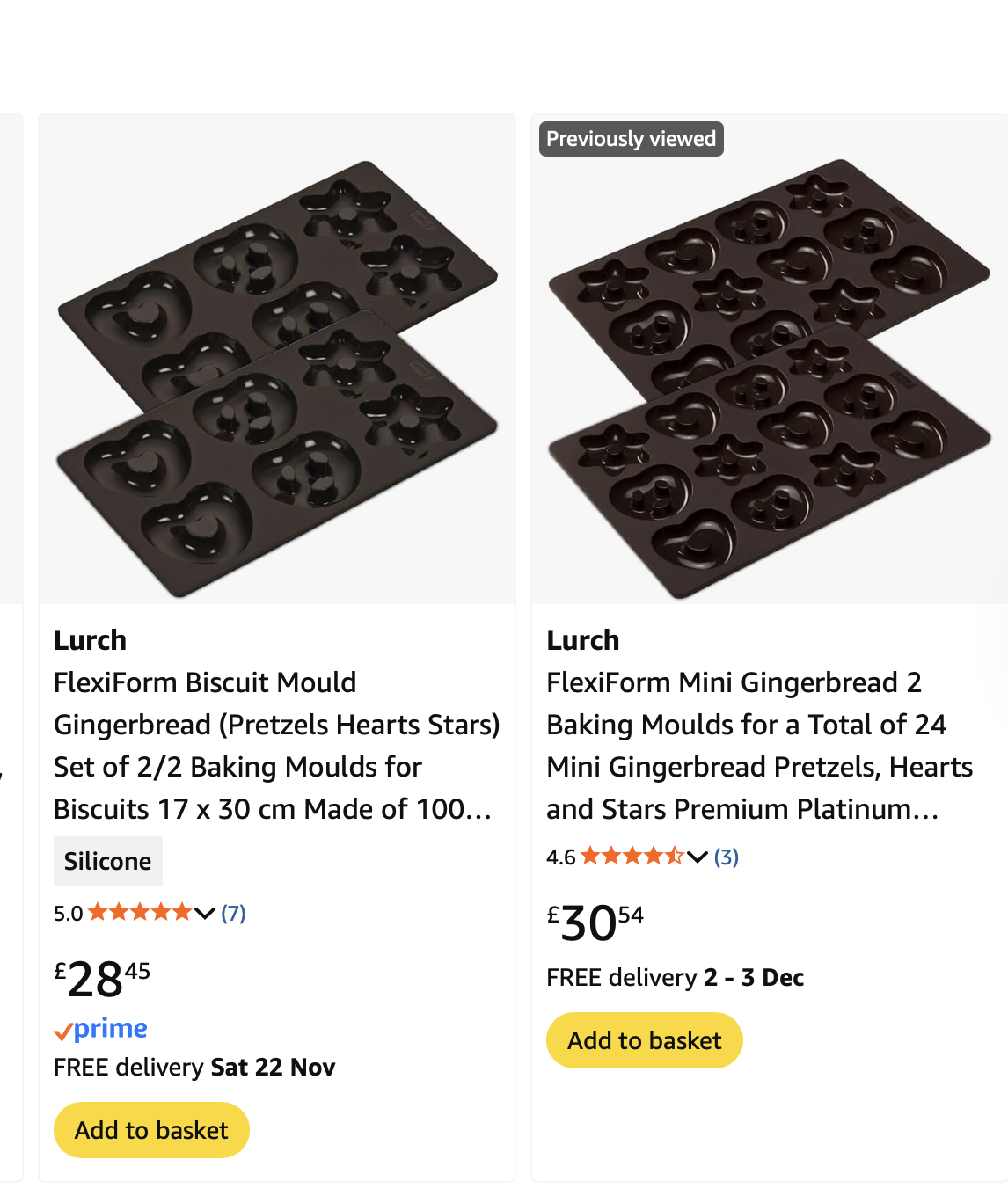The height and width of the screenshot is (1196, 1008).
Task: Click the £28.45 price
Action: coord(102,979)
